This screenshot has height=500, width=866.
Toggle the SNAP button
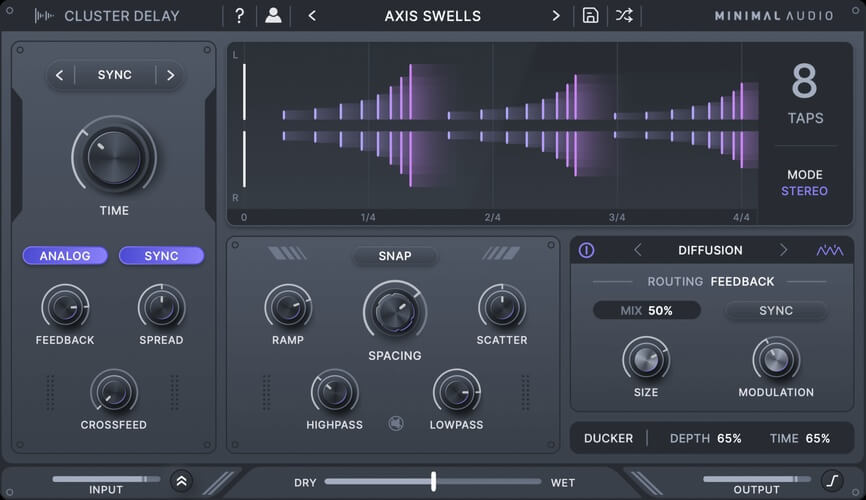[x=395, y=256]
